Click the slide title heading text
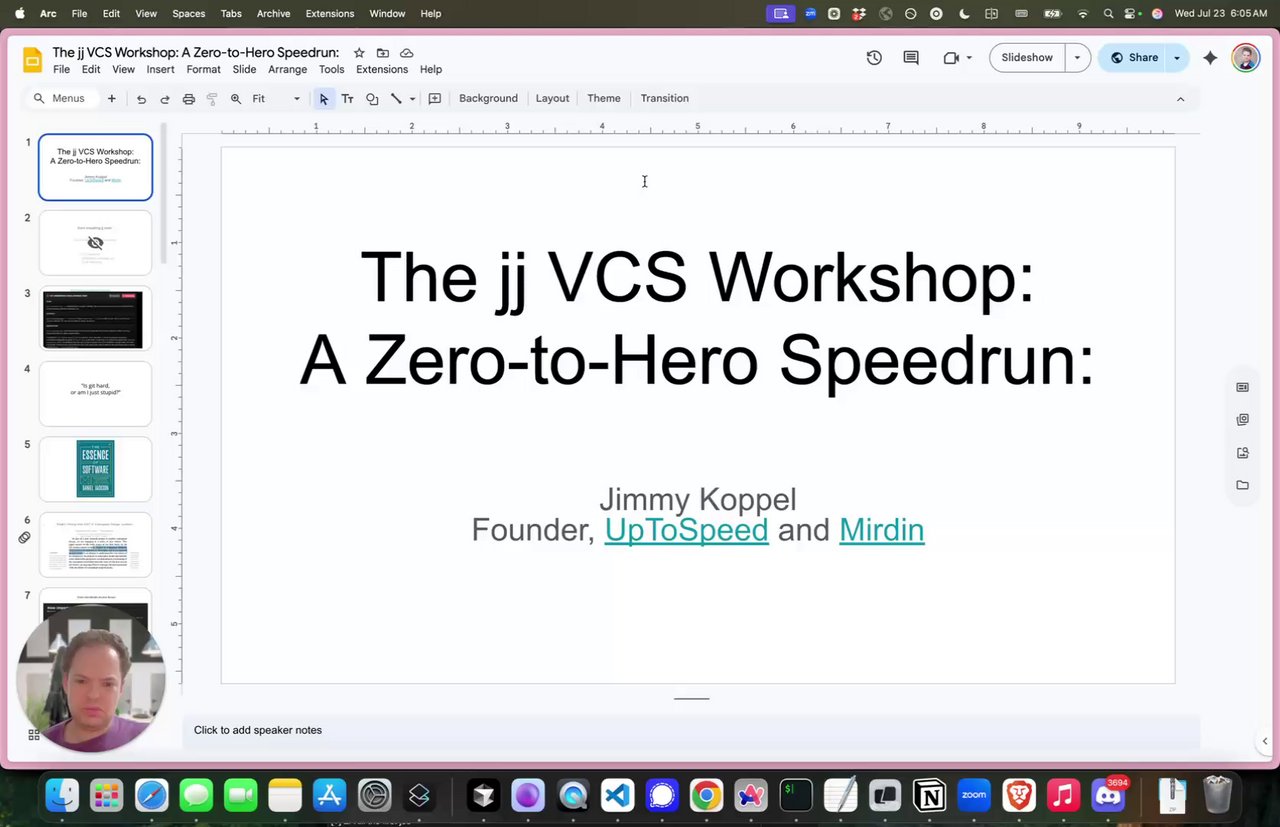This screenshot has width=1280, height=827. [x=697, y=318]
